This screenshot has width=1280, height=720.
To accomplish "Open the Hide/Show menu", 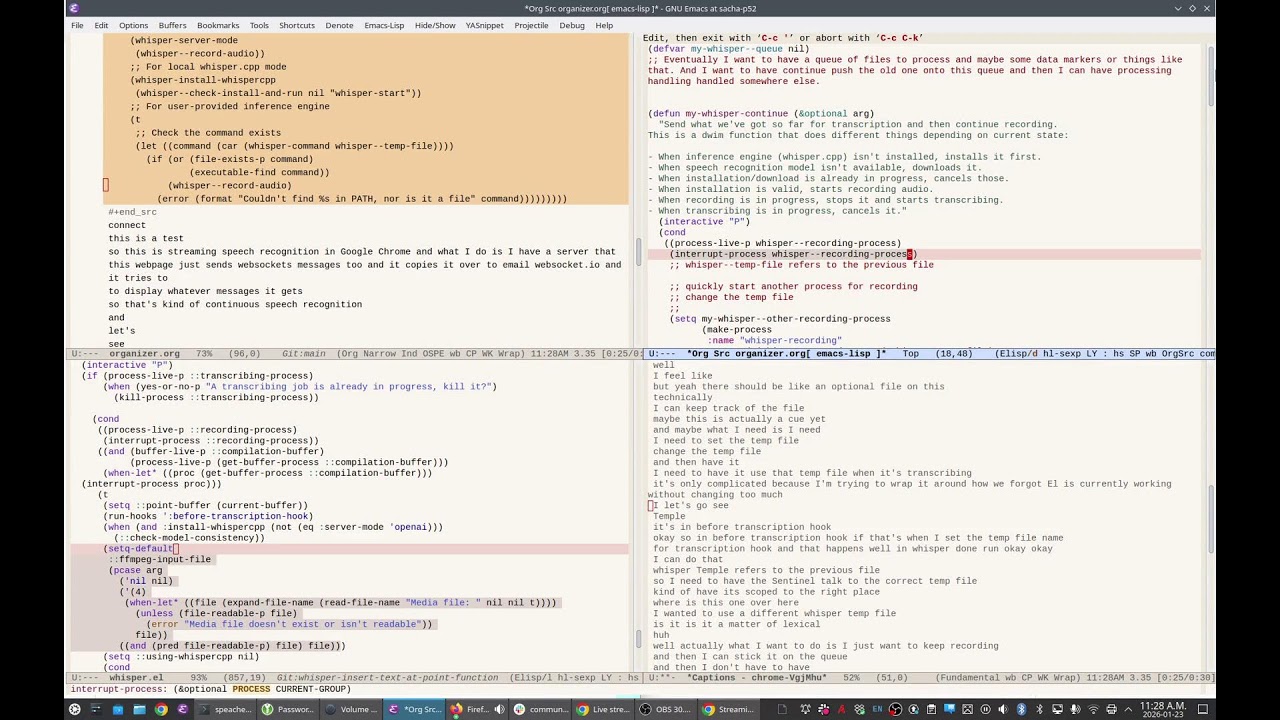I will pyautogui.click(x=435, y=25).
